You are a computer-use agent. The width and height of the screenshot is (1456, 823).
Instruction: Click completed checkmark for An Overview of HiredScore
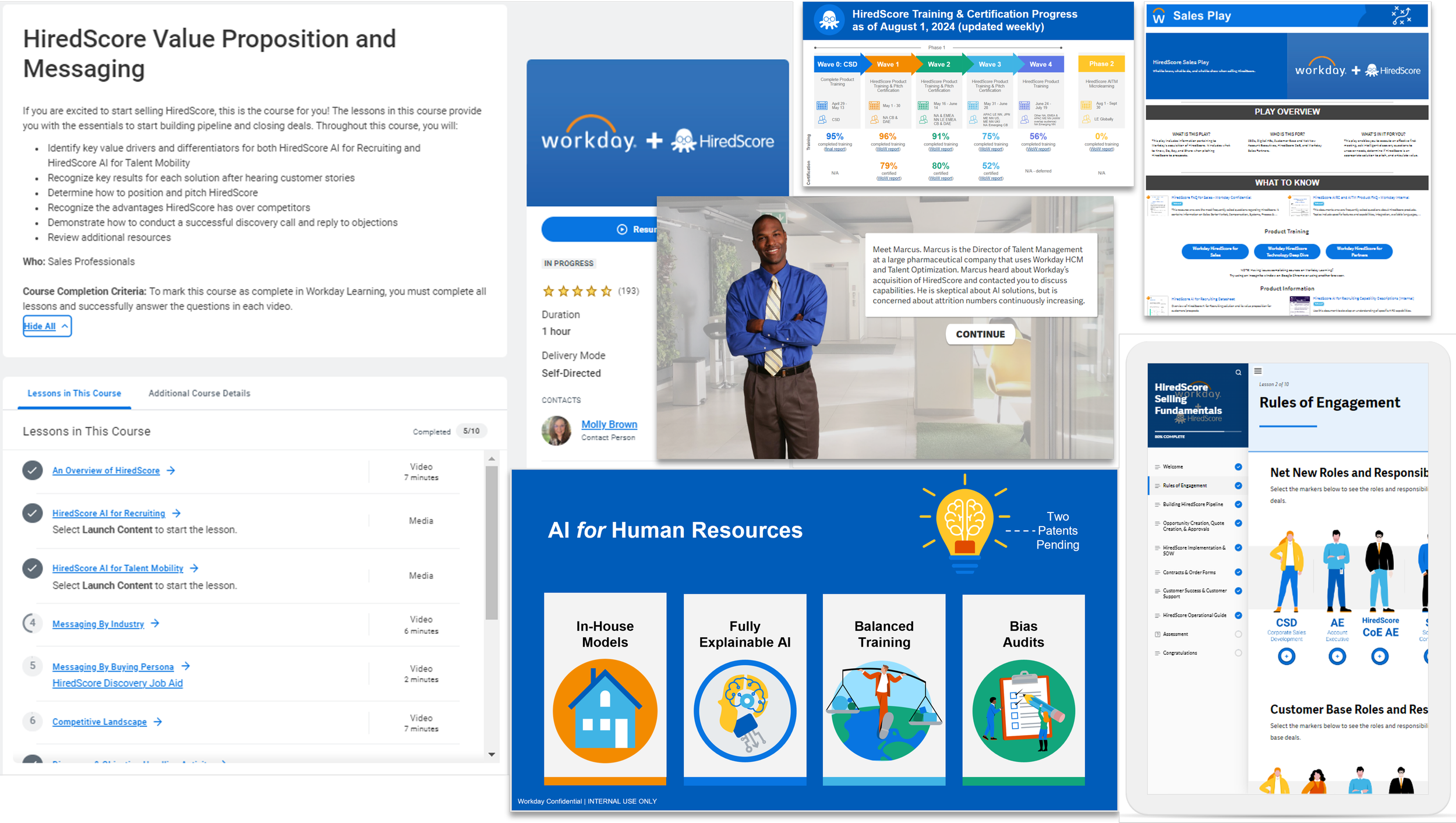(x=33, y=470)
